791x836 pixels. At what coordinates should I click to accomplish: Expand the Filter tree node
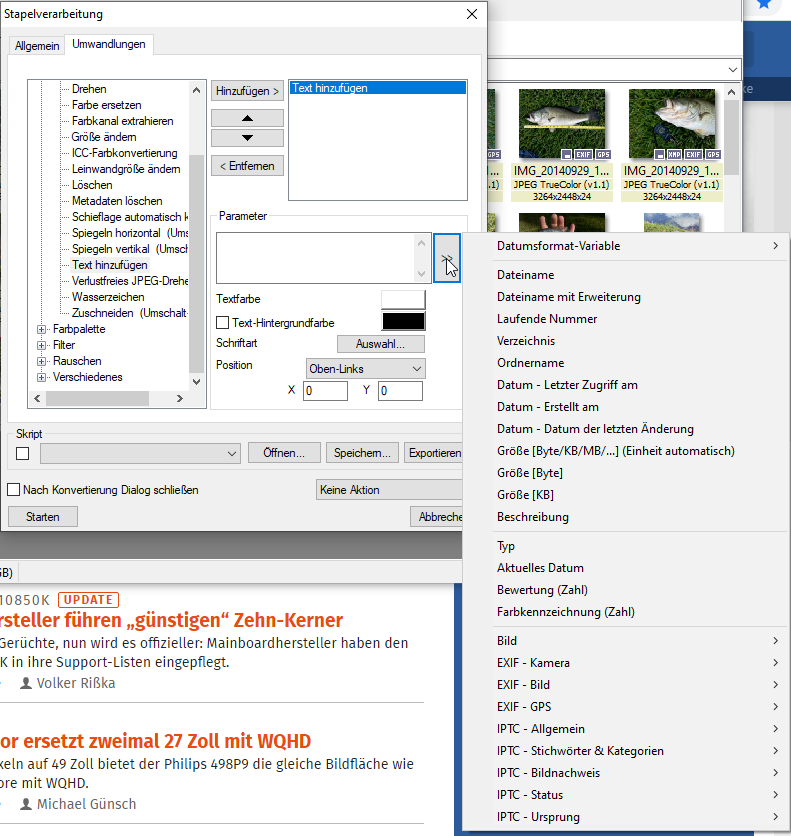41,345
